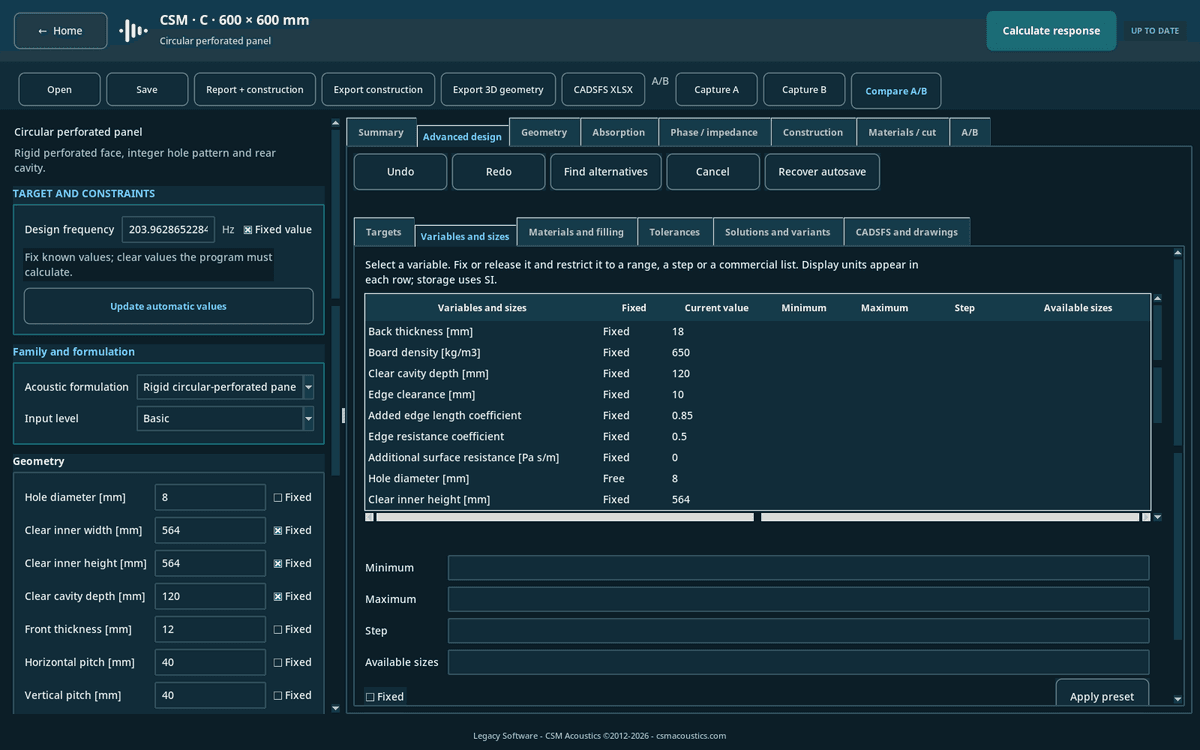Tick the Fixed box for Front thickness
The height and width of the screenshot is (750, 1200).
(x=278, y=630)
